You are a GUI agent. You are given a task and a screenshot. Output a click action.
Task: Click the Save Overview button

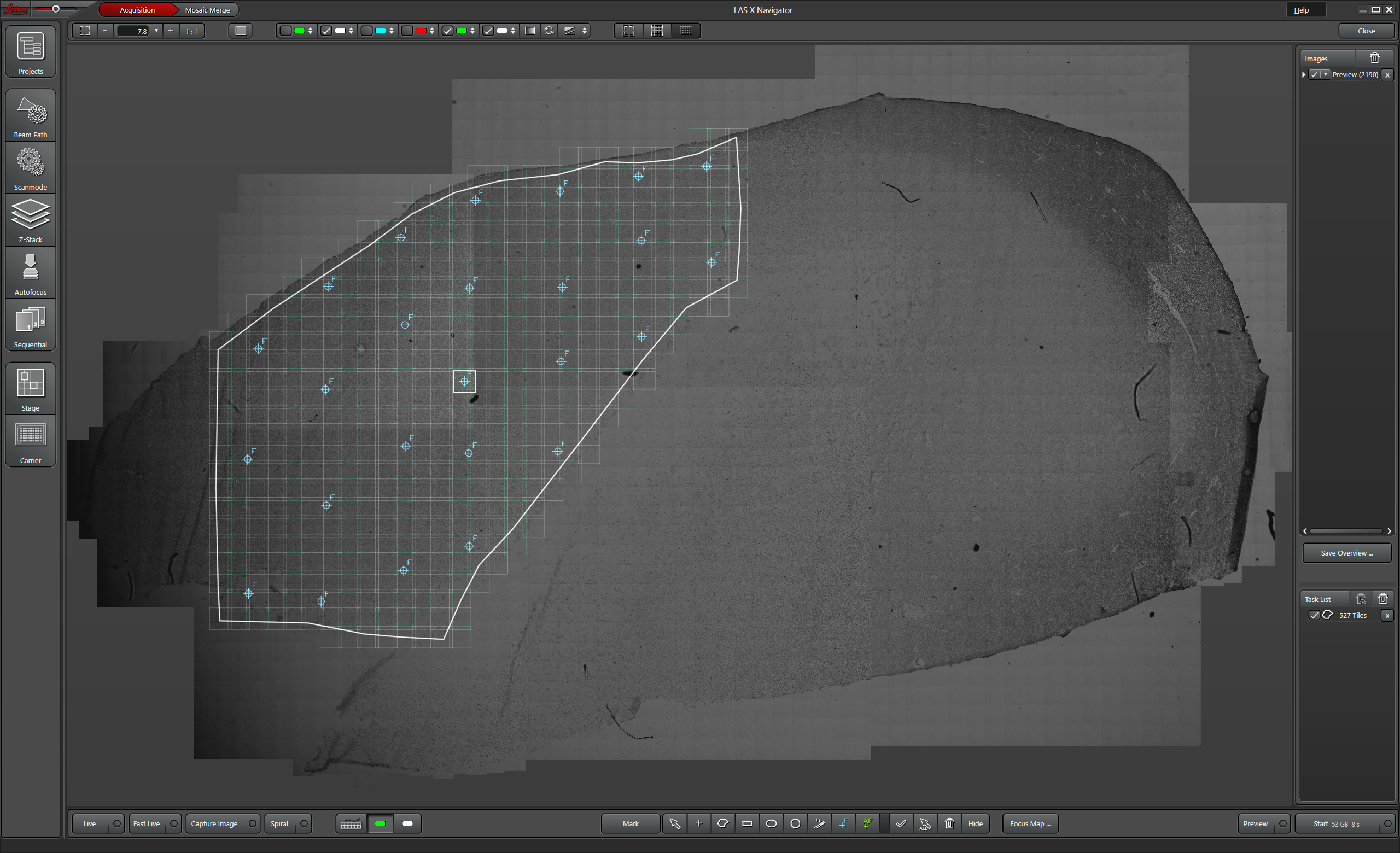(1346, 553)
